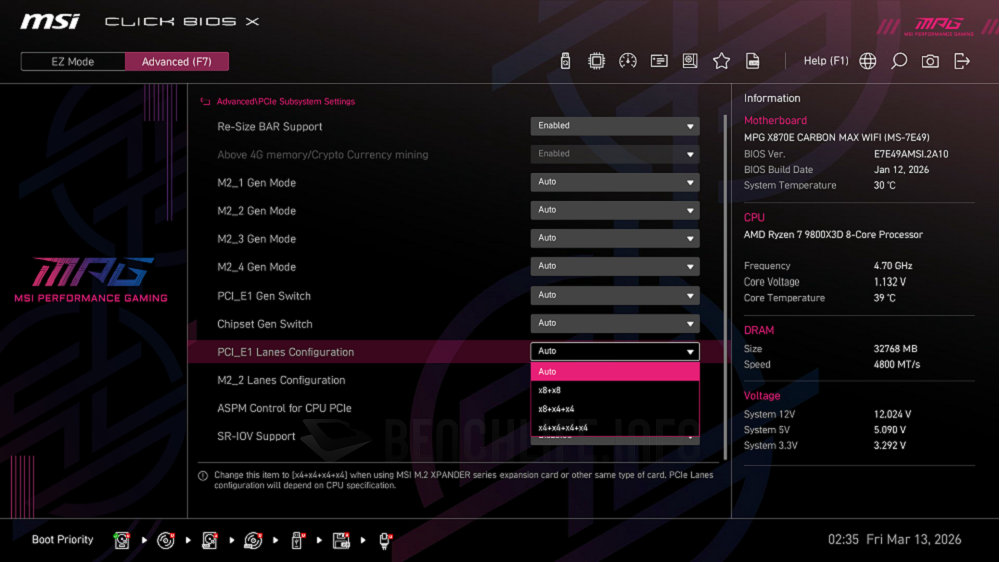1000x562 pixels.
Task: Open the Re-Size BAR Support dropdown
Action: click(614, 126)
